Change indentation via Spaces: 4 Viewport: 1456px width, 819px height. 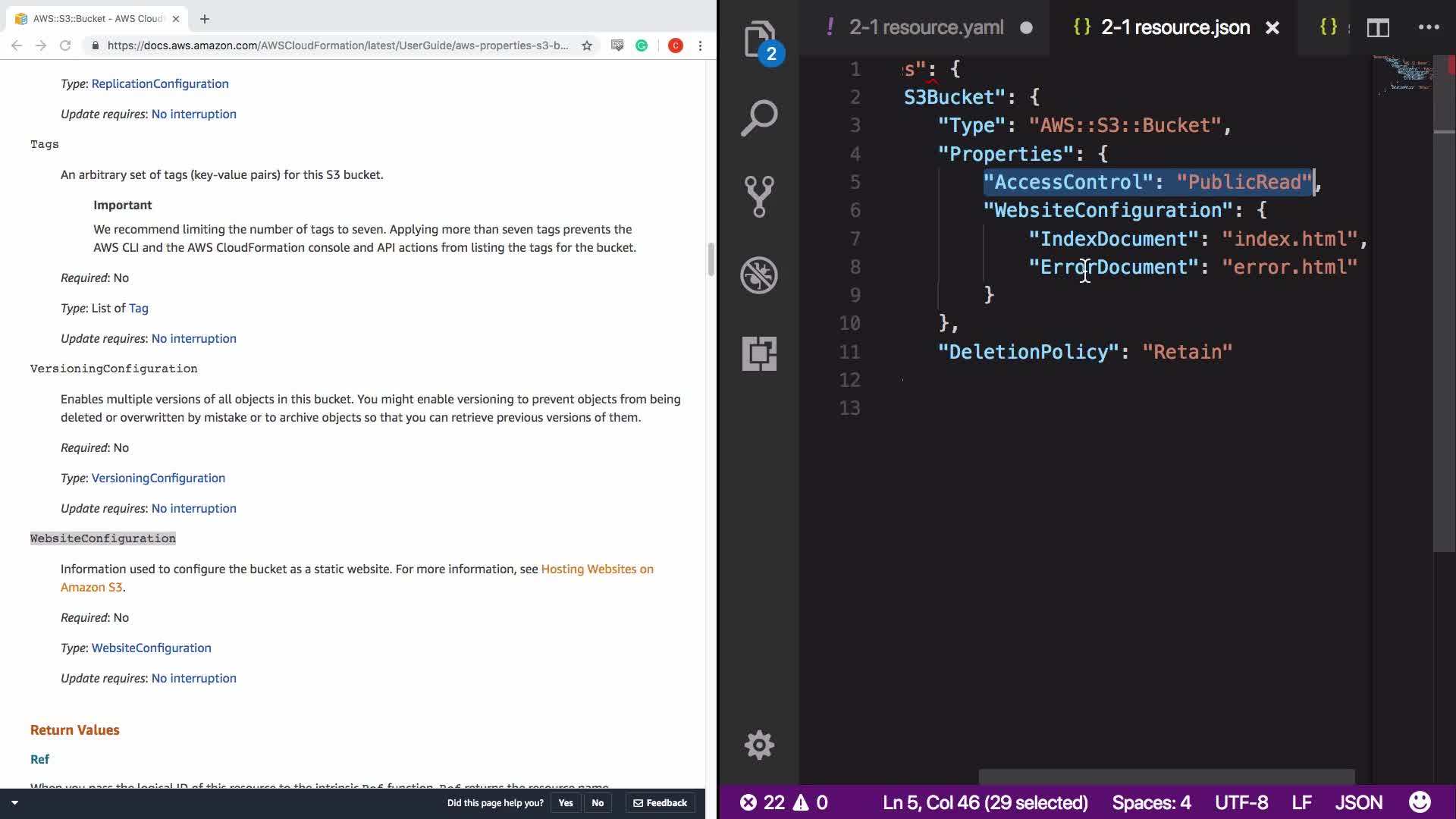tap(1151, 802)
